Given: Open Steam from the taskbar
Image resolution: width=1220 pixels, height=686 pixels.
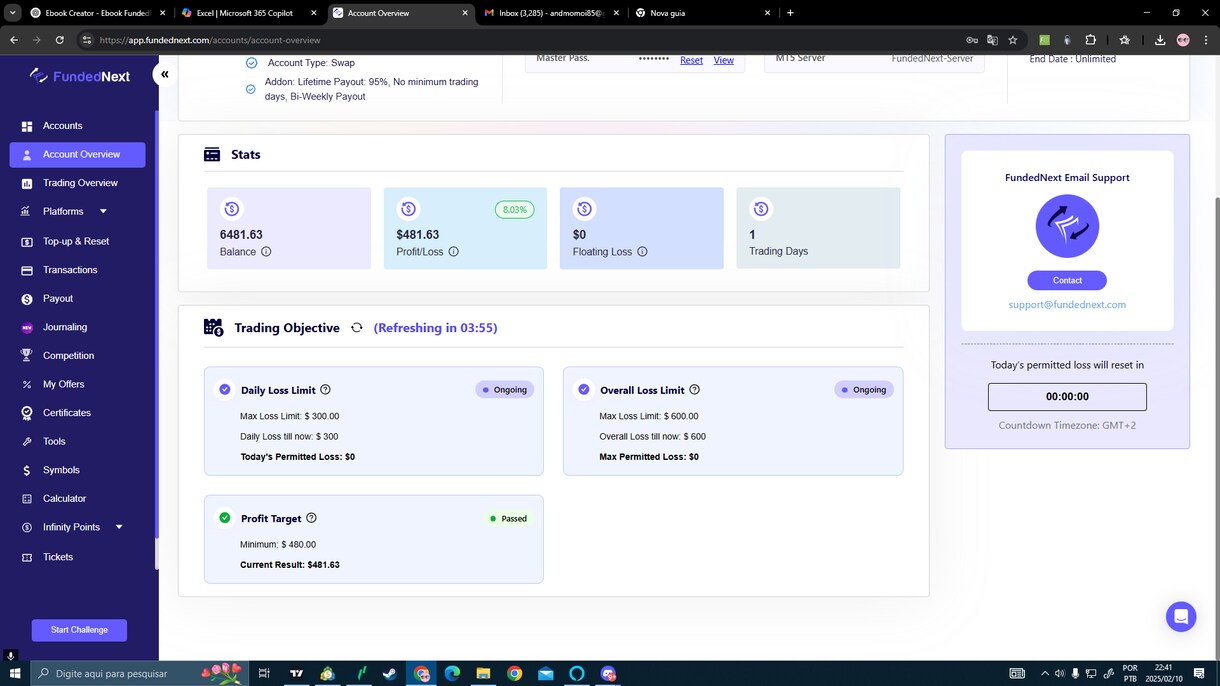Looking at the screenshot, I should pos(389,674).
